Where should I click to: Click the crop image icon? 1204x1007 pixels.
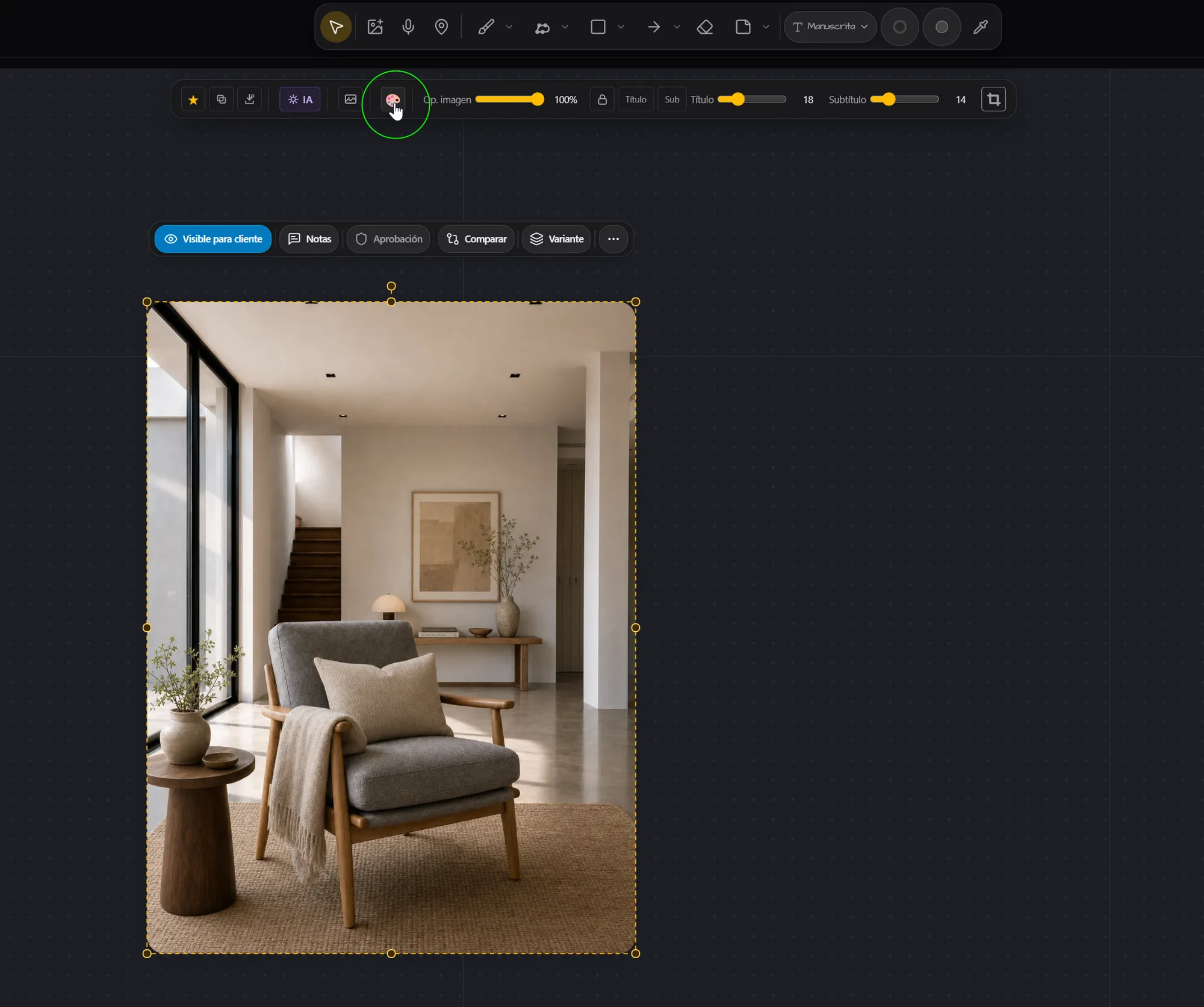(x=993, y=99)
